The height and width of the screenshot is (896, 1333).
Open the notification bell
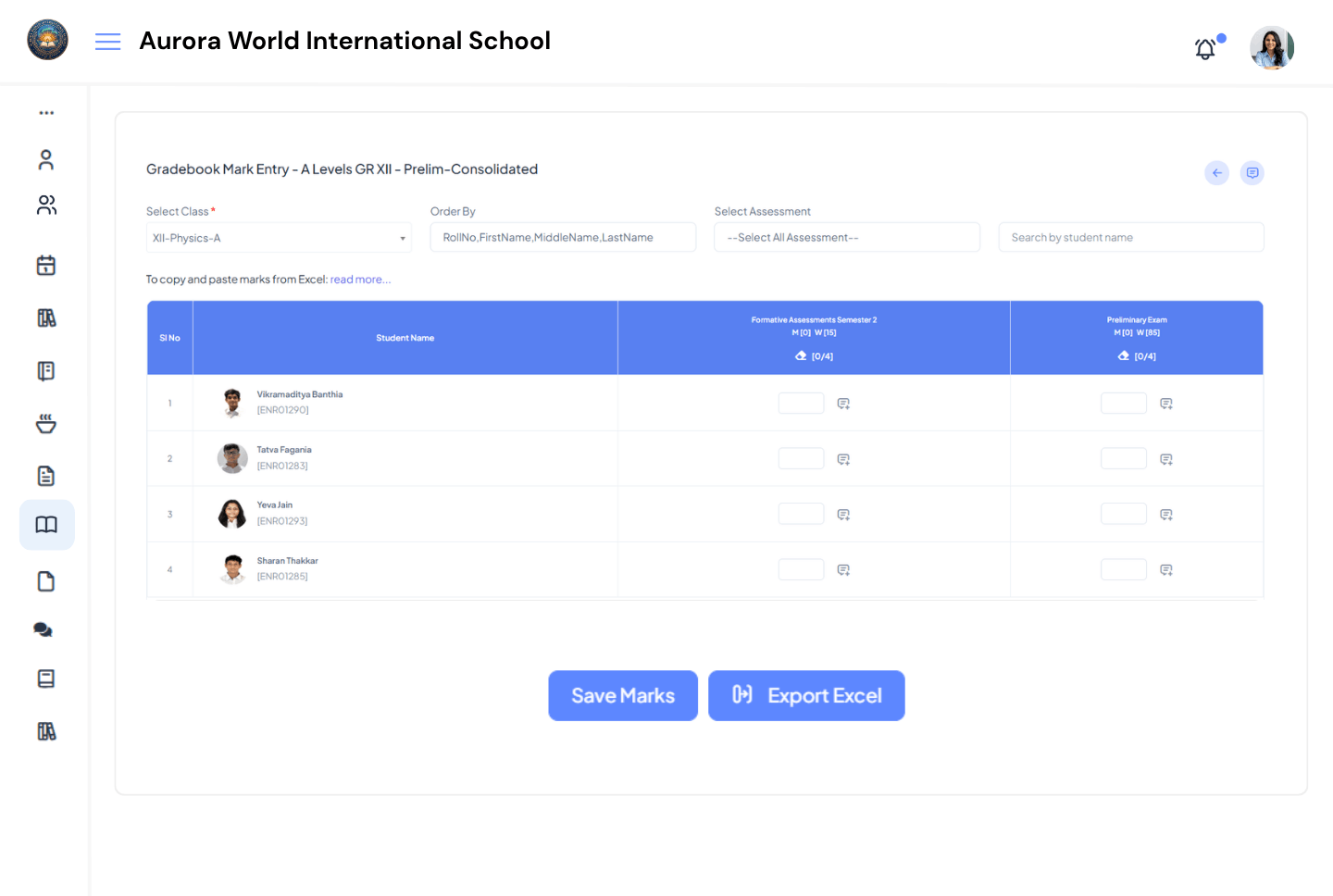[1205, 48]
